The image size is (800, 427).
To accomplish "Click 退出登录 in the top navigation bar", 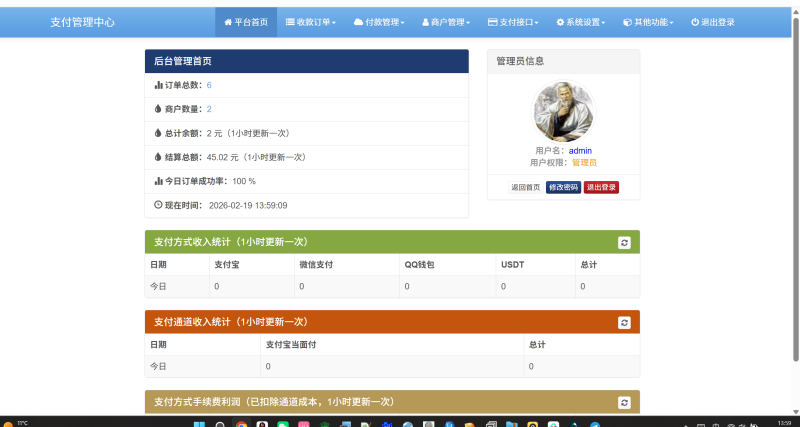I will click(x=713, y=22).
